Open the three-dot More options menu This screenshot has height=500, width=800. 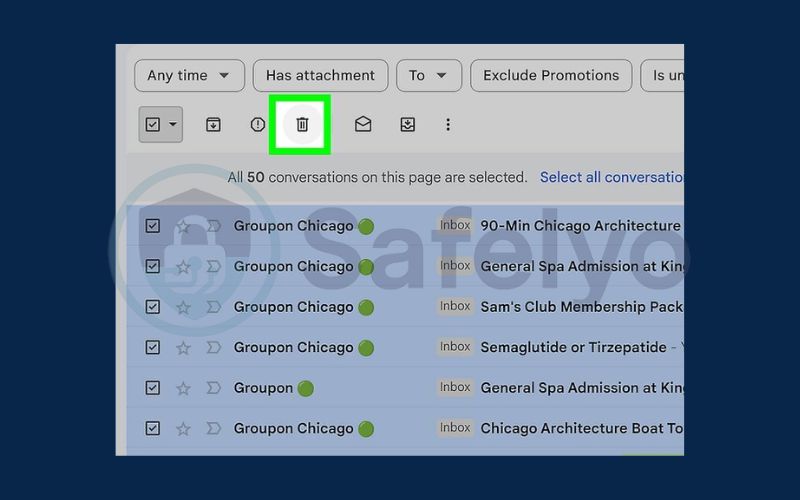click(x=448, y=125)
